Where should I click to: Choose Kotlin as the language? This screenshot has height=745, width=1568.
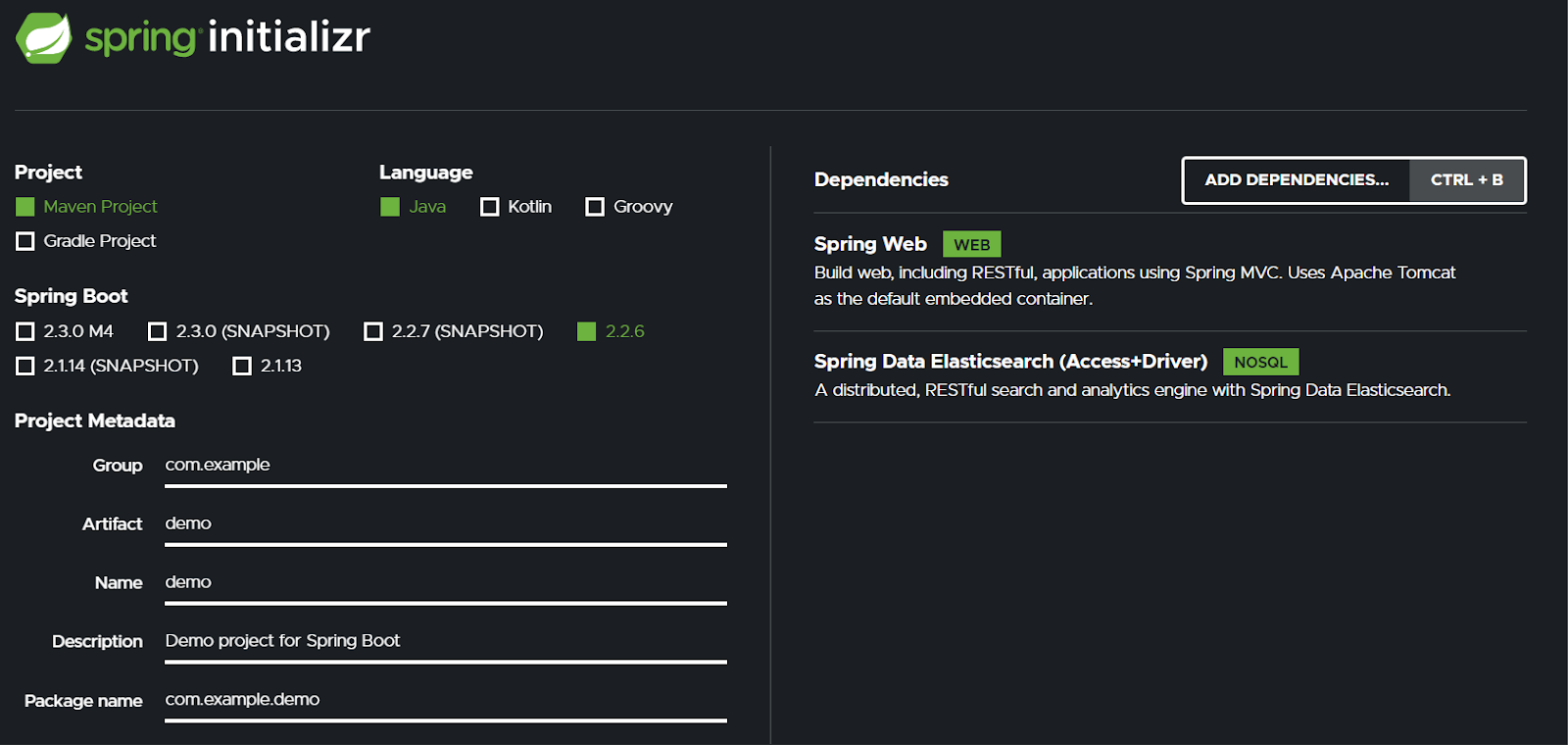coord(515,207)
